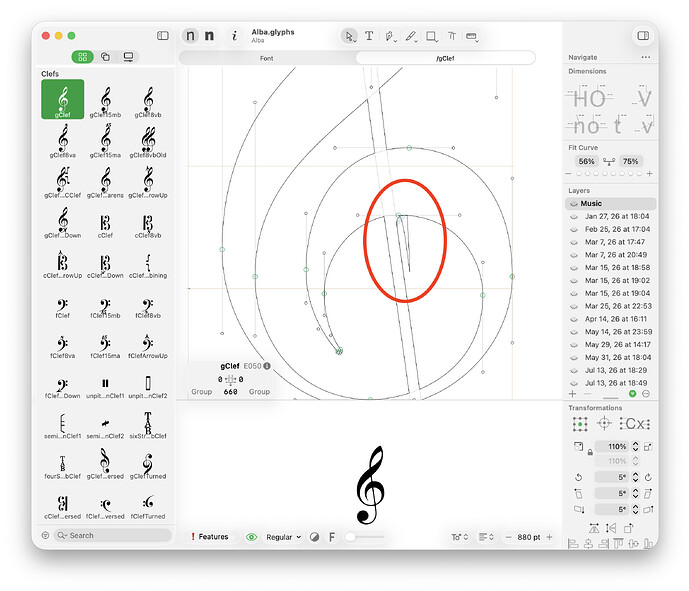Increase preview size with plus
The image size is (689, 591).
coord(549,537)
